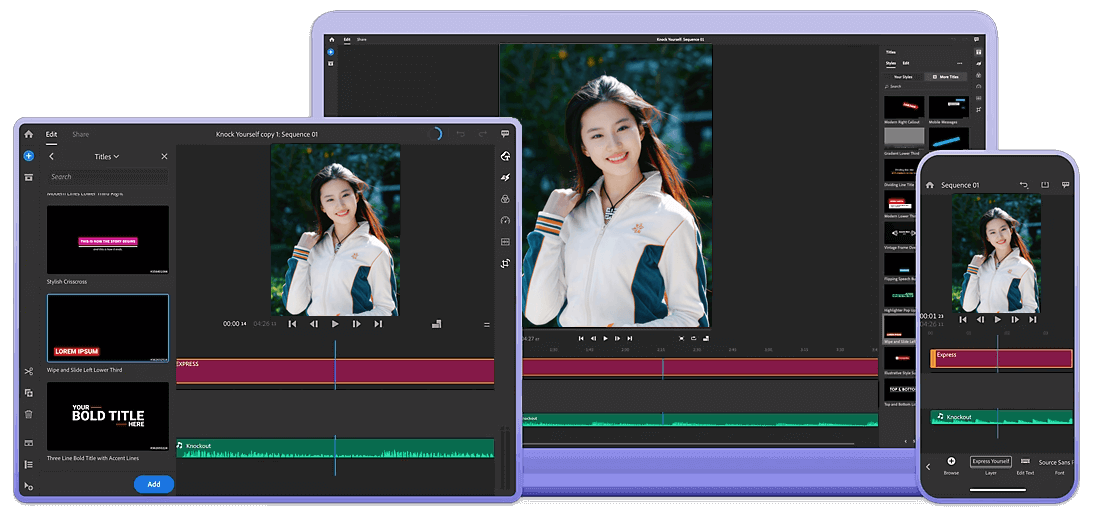1095x509 pixels.
Task: Click the duplicate clip icon on tablet
Action: point(29,393)
